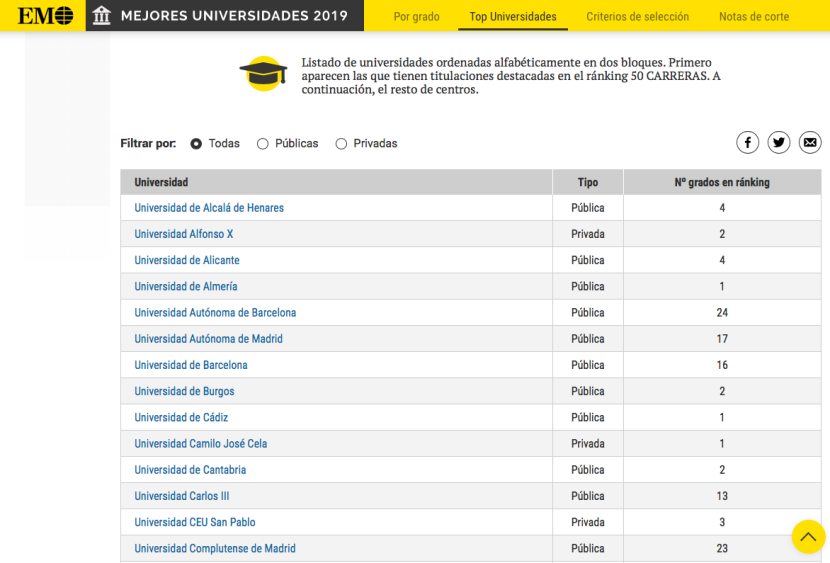Viewport: 830px width, 563px height.
Task: Open Universidad de Alicante link
Action: click(x=187, y=260)
